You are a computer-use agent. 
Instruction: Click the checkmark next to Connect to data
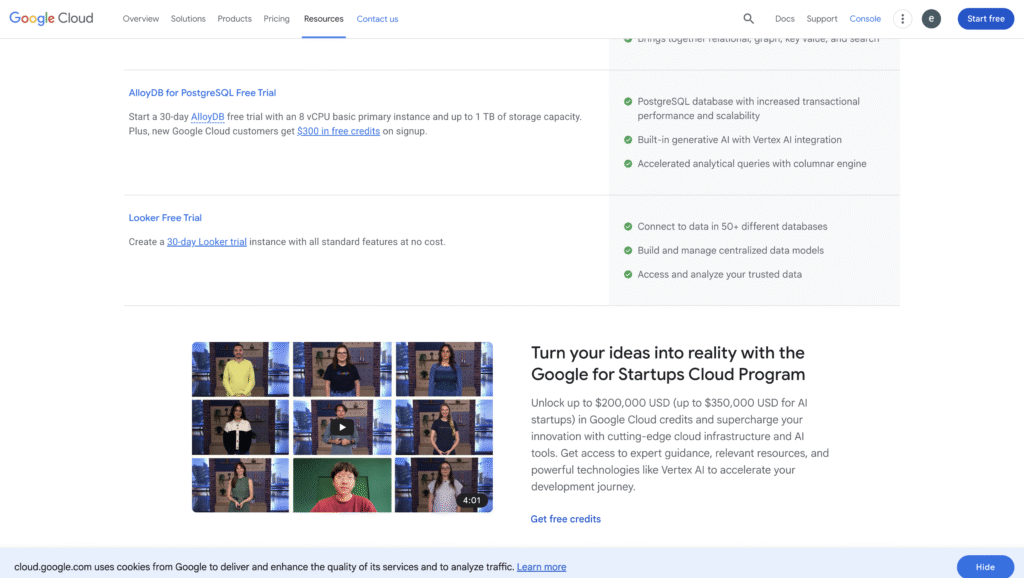point(628,227)
